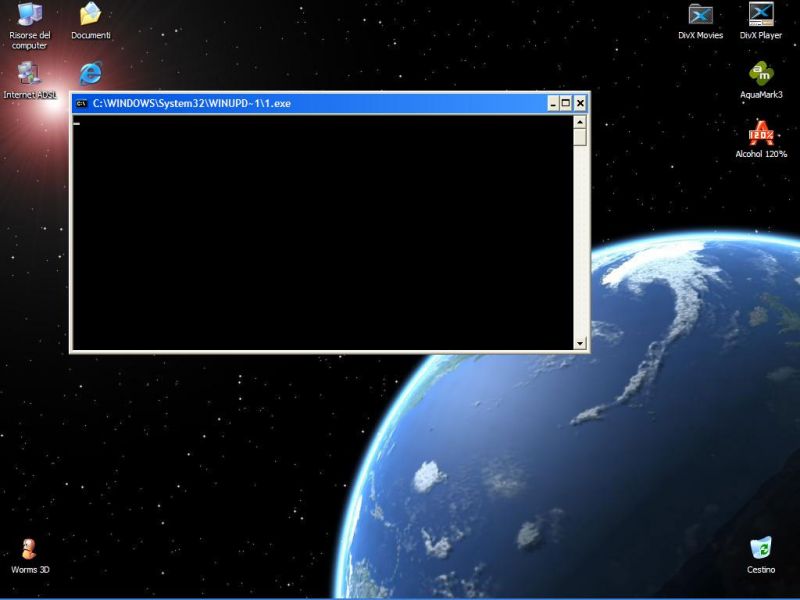Open the Documenti folder icon
The width and height of the screenshot is (800, 600).
tap(91, 21)
